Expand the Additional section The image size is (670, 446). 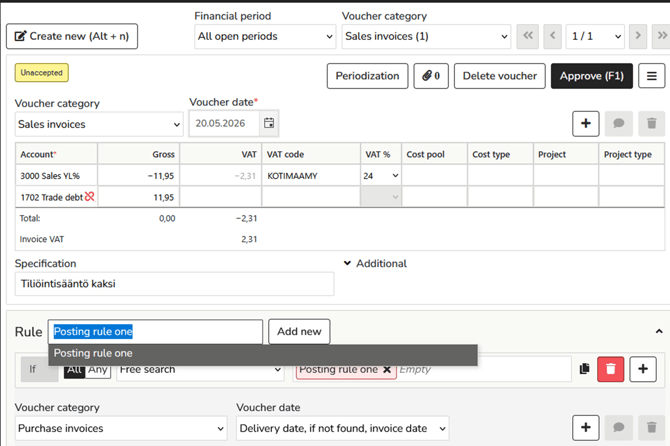click(375, 264)
